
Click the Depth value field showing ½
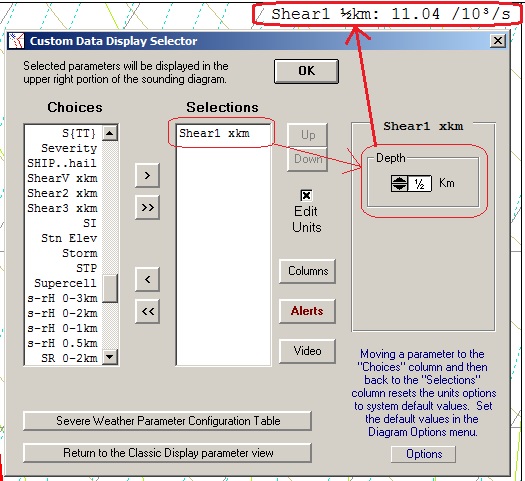(x=420, y=183)
